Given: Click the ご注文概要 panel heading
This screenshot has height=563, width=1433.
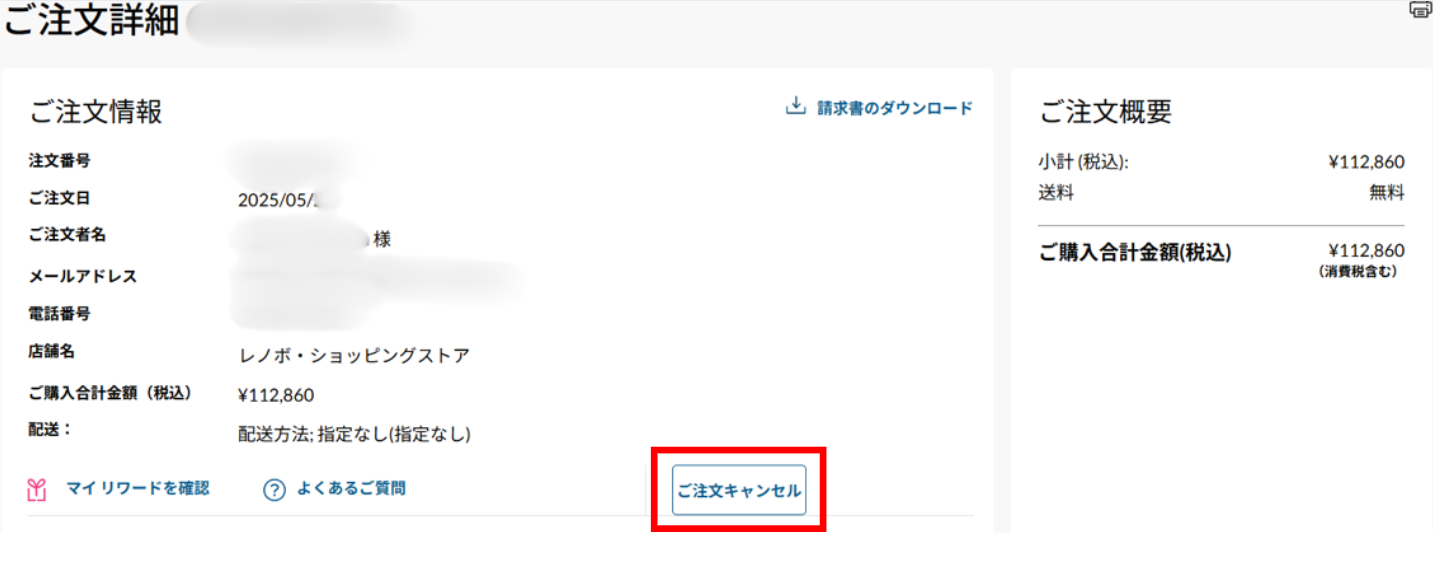Looking at the screenshot, I should [x=1105, y=112].
